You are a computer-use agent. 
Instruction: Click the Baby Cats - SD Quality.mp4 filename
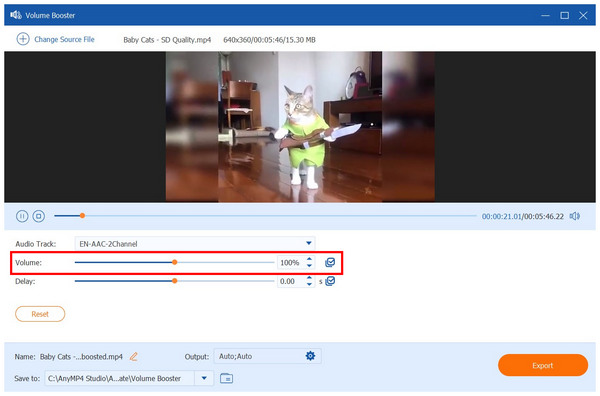point(167,40)
